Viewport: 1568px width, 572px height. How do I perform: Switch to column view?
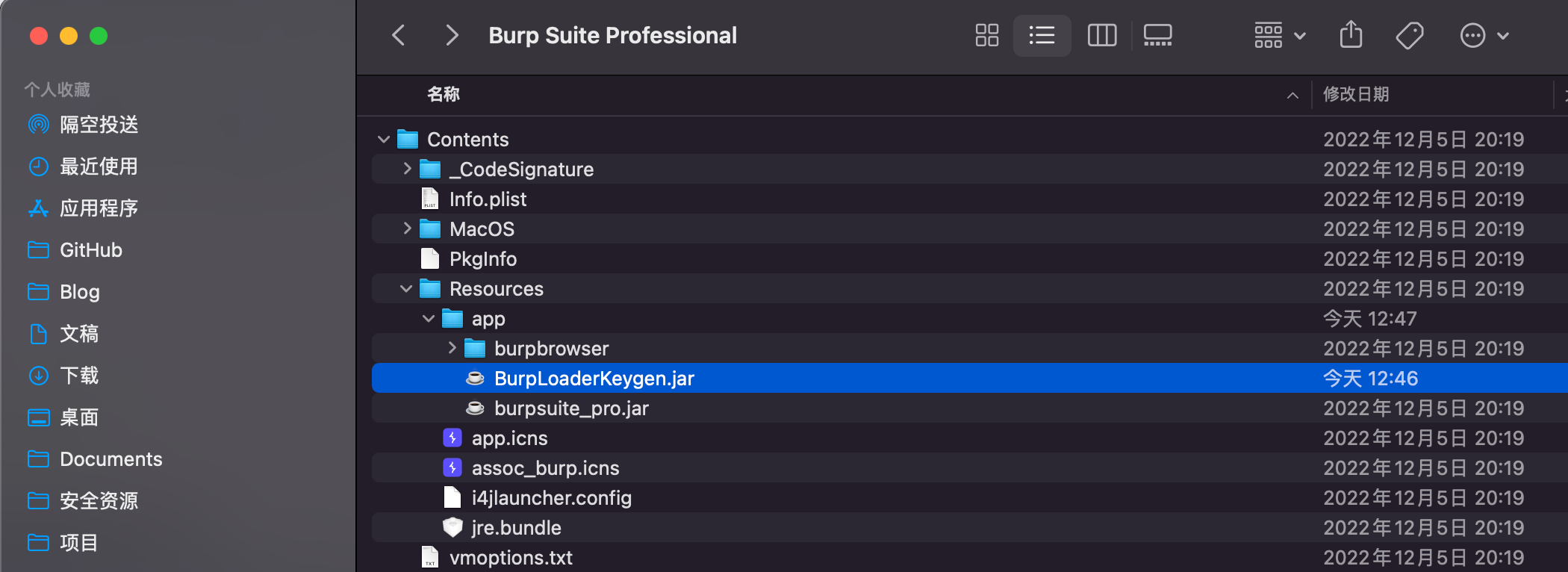click(x=1101, y=35)
